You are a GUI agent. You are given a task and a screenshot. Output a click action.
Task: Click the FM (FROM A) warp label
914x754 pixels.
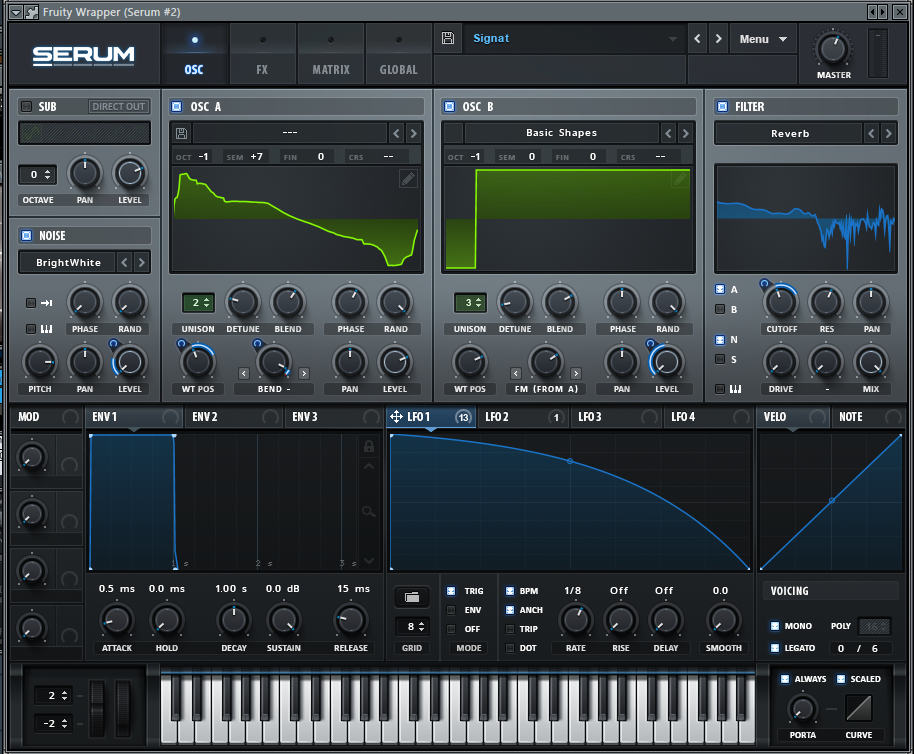546,389
